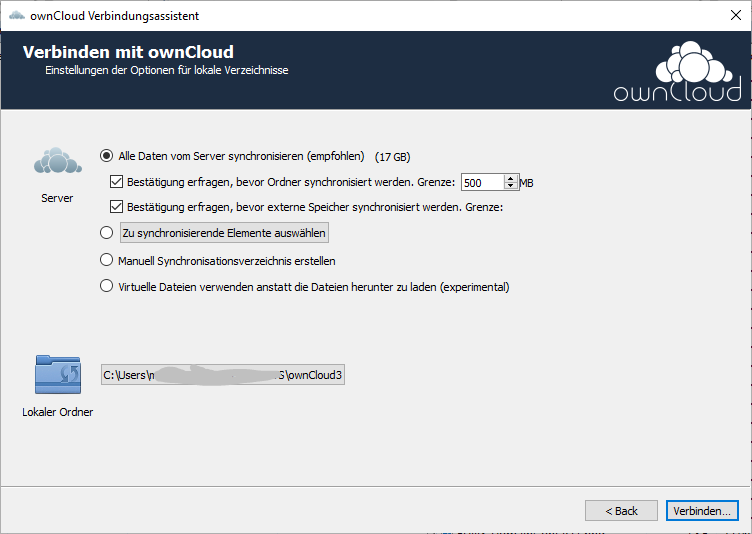The width and height of the screenshot is (752, 534).
Task: Select radio button beside the "Elemente auswählen" button
Action: tap(107, 233)
